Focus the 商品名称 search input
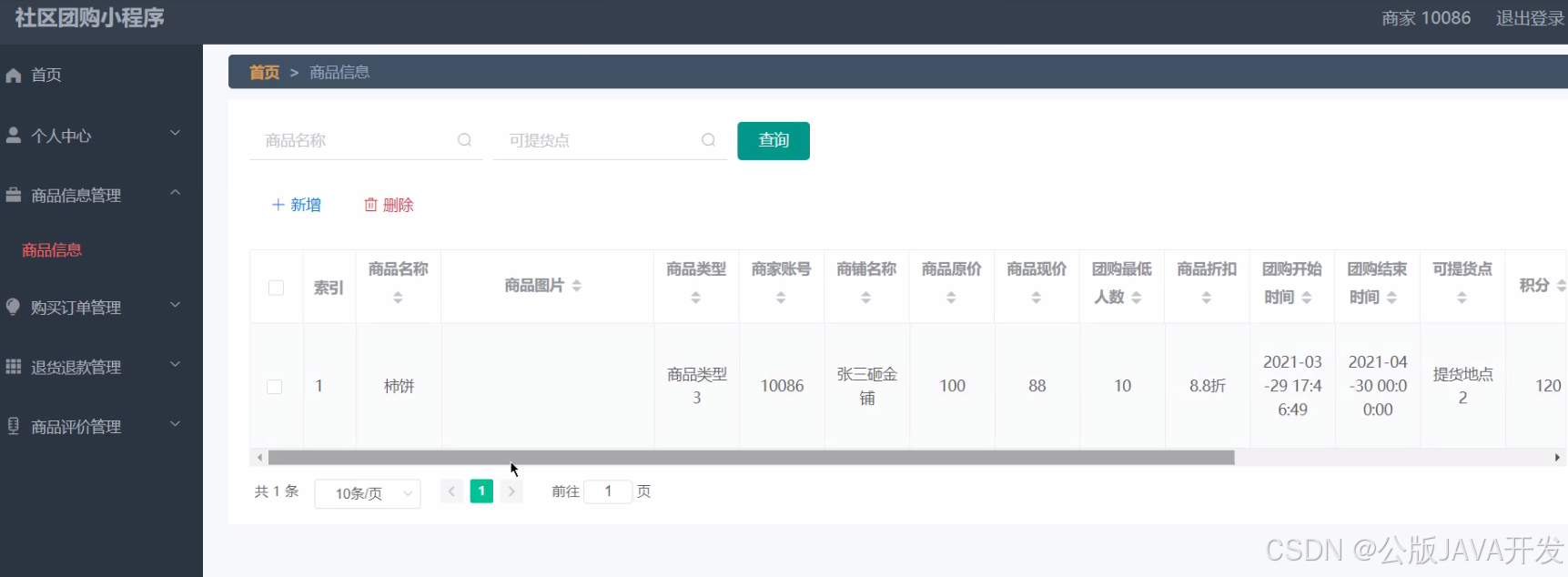This screenshot has width=1568, height=577. tap(366, 140)
